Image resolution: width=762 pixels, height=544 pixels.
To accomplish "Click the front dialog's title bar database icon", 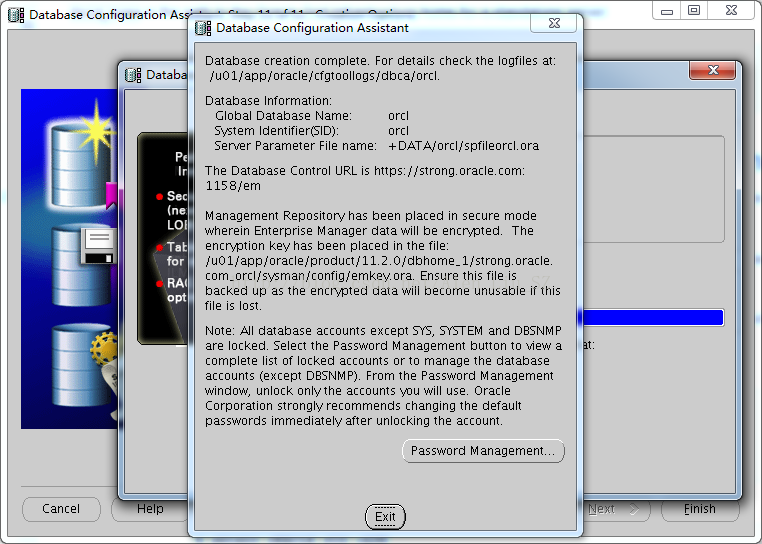I will point(203,28).
